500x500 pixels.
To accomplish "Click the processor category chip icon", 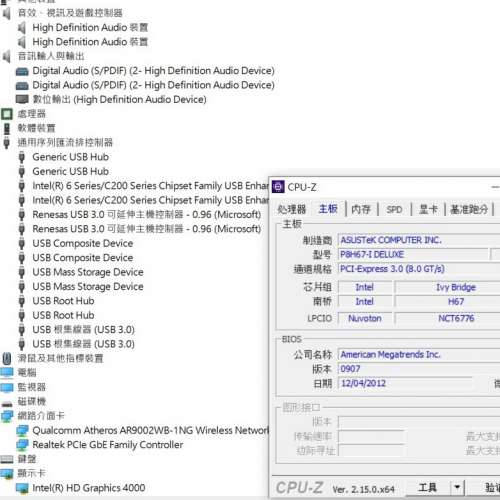I will tap(7, 114).
